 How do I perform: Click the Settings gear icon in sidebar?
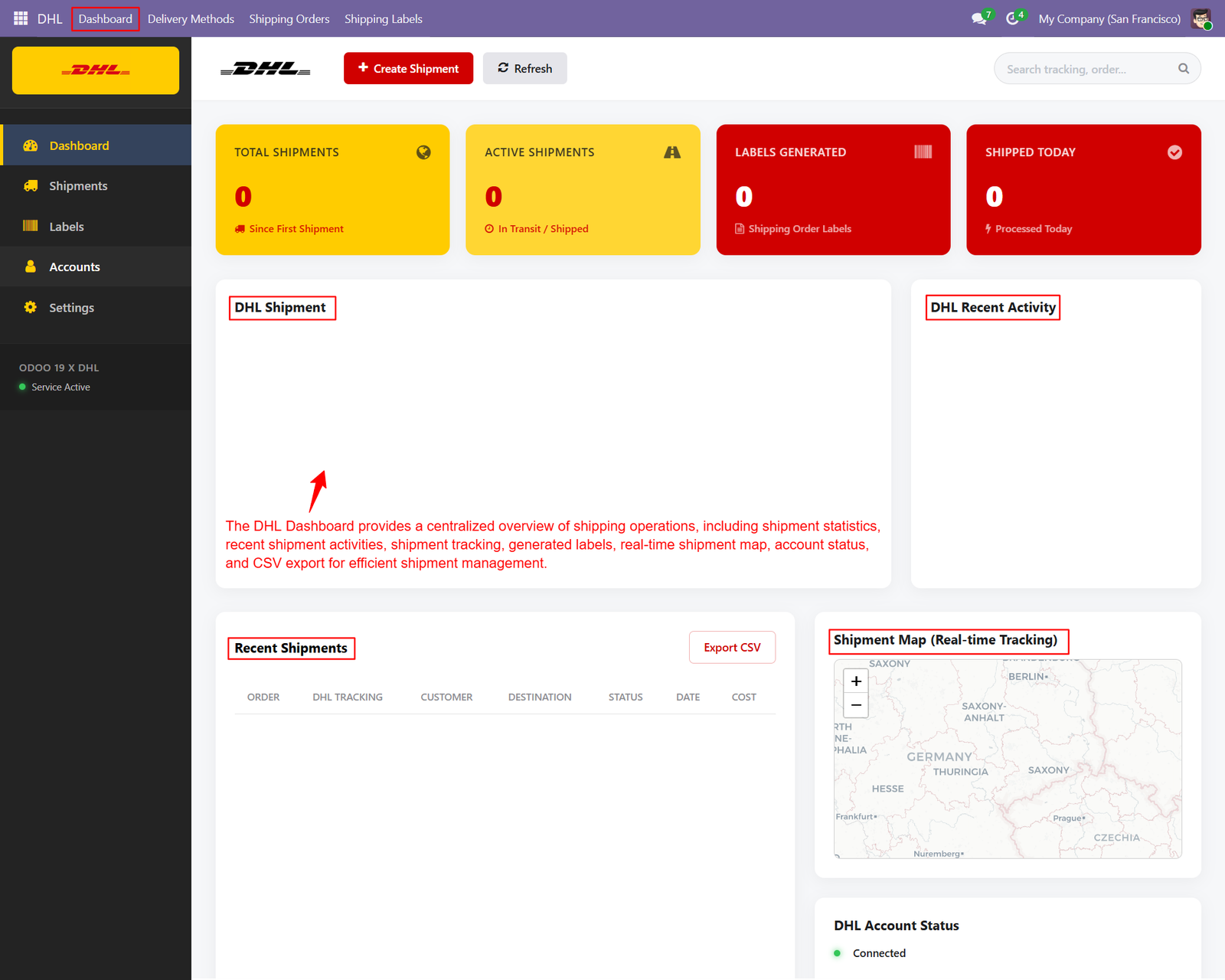click(31, 307)
